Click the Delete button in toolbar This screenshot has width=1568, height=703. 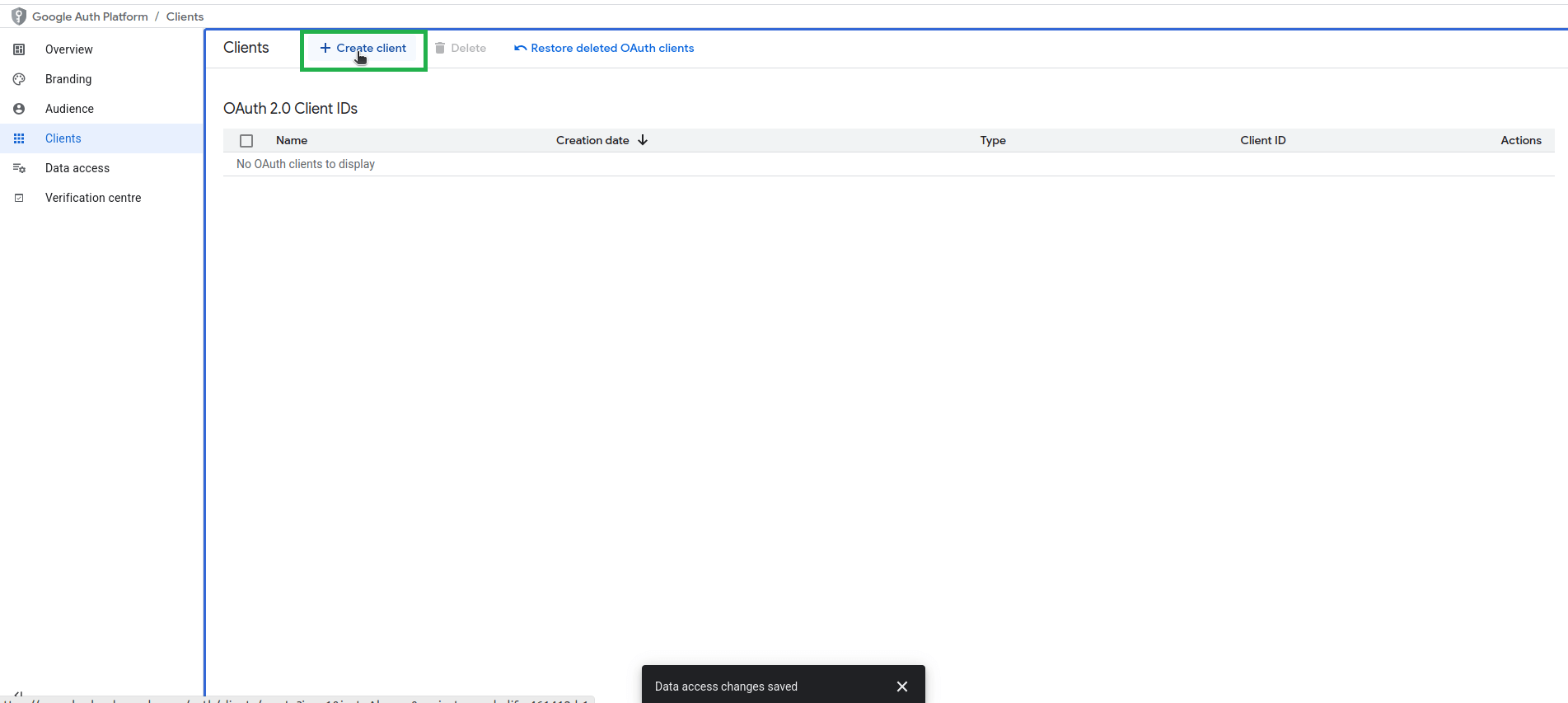461,49
